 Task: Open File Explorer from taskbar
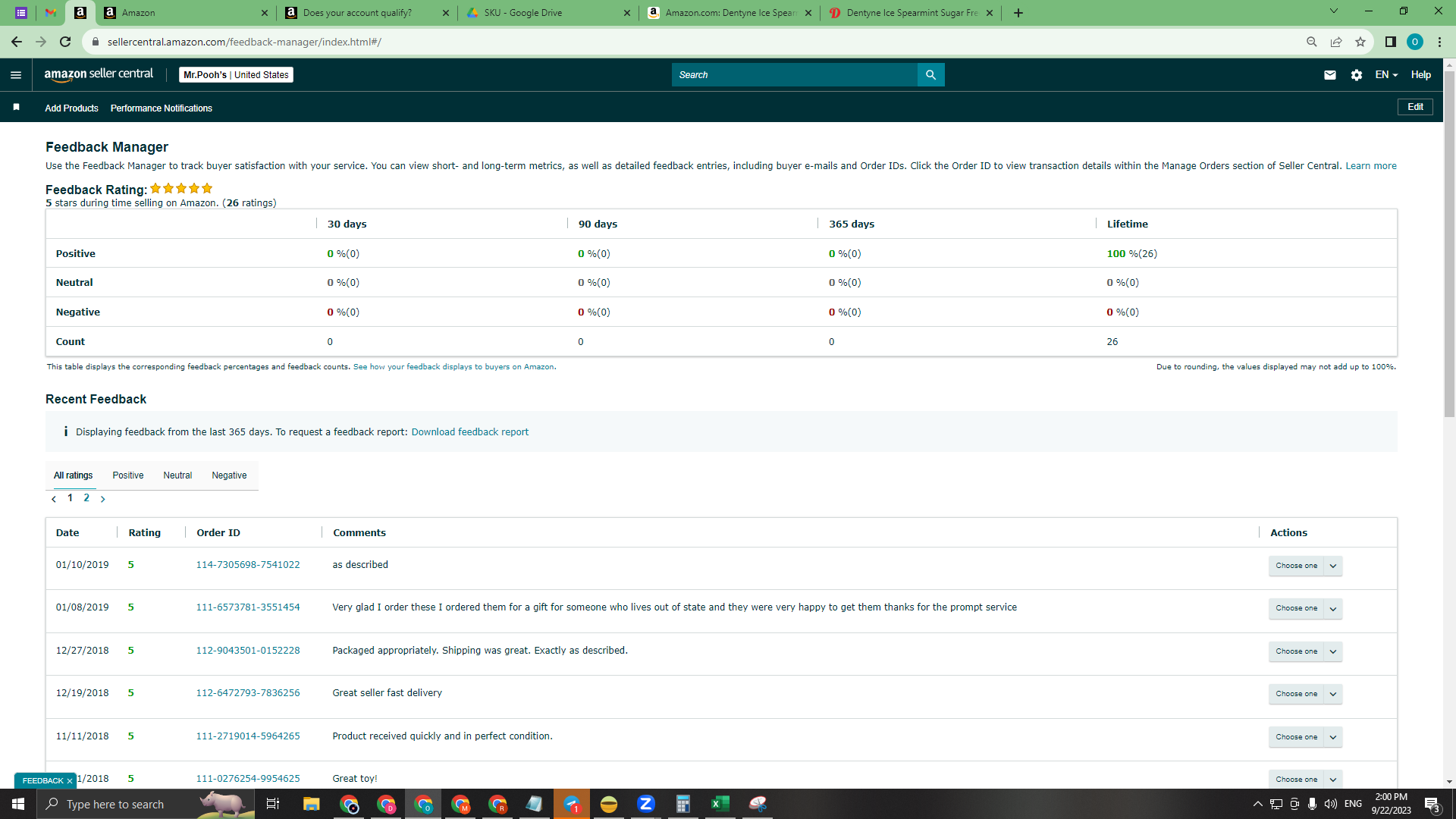point(311,804)
